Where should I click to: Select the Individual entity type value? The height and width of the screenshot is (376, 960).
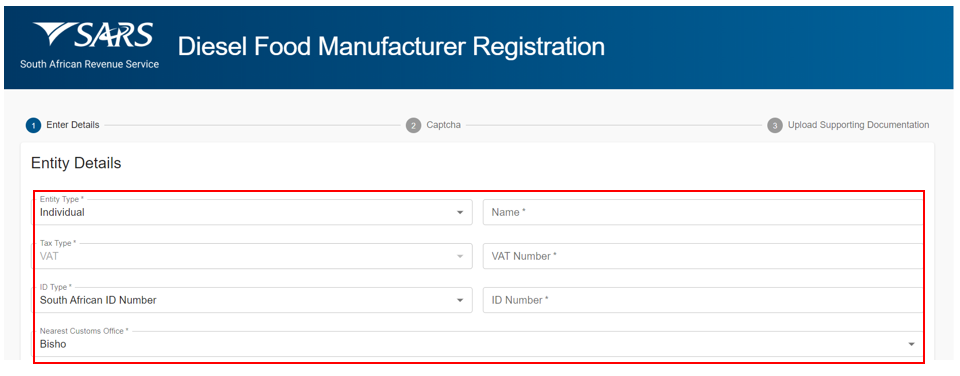(62, 213)
